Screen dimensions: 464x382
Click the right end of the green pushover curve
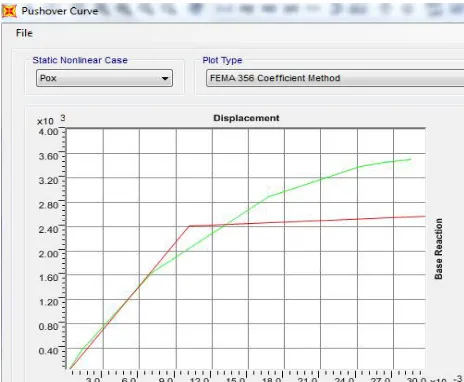410,159
